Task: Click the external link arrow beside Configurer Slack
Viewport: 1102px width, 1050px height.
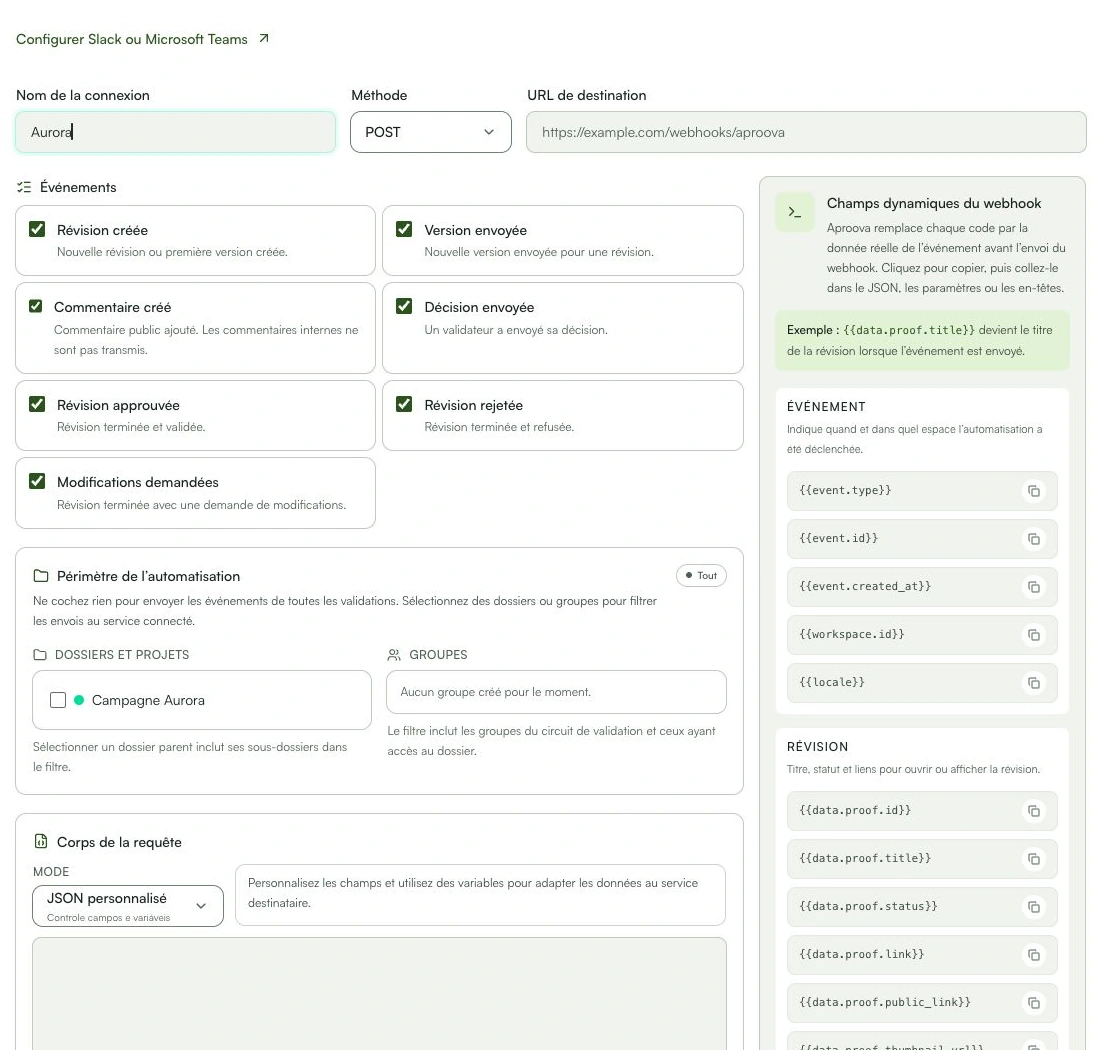Action: pos(264,39)
